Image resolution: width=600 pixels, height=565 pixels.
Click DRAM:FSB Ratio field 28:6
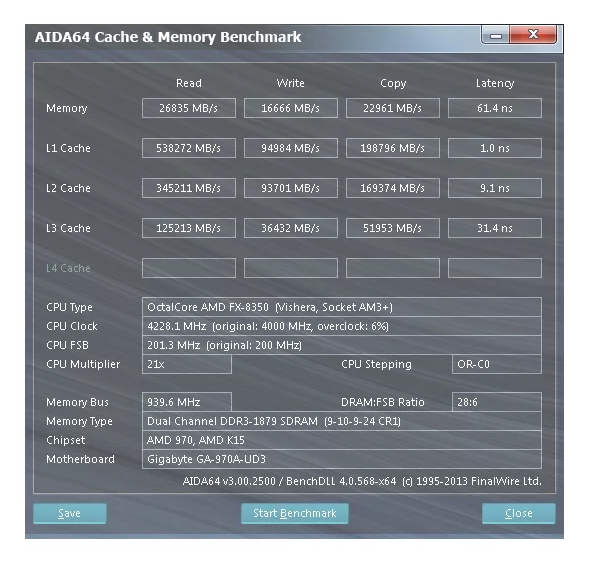coord(497,402)
